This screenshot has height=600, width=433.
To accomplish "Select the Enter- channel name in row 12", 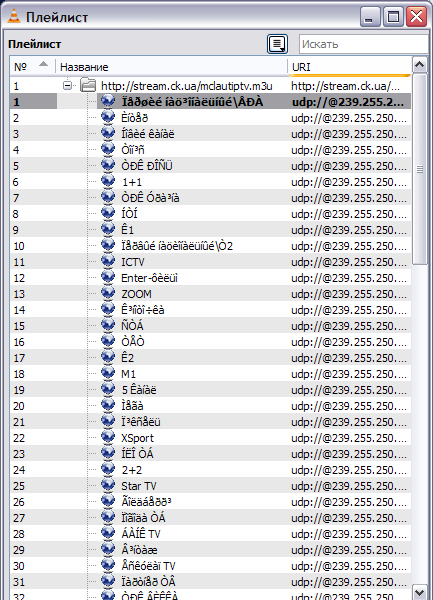I will click(150, 278).
